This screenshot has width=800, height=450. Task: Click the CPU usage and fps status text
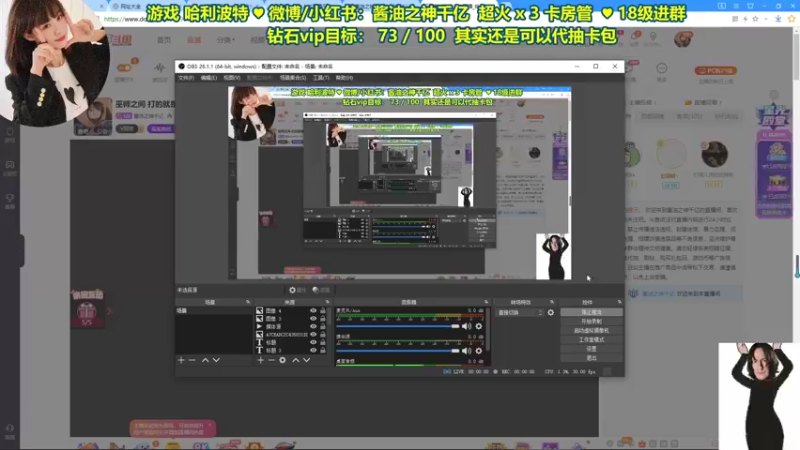pos(570,372)
